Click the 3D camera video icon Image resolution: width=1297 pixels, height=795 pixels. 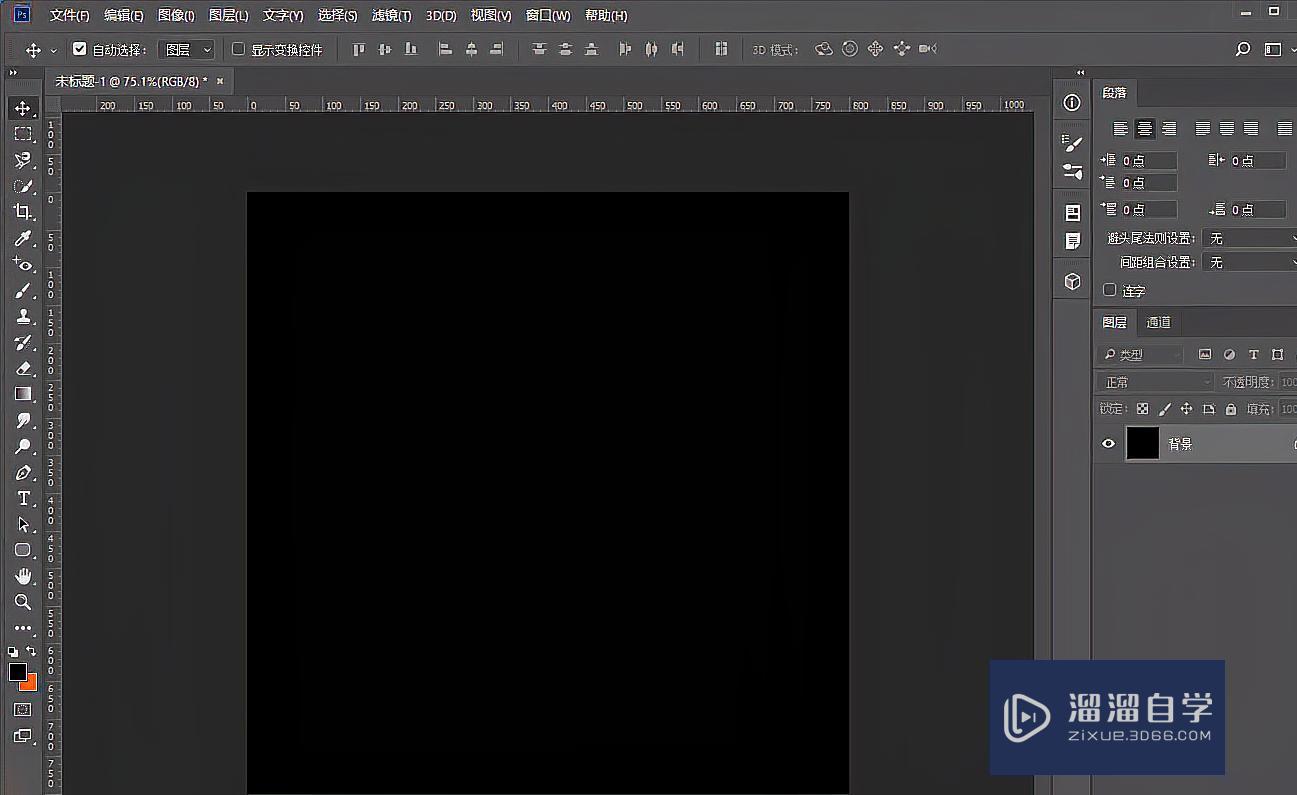point(927,49)
